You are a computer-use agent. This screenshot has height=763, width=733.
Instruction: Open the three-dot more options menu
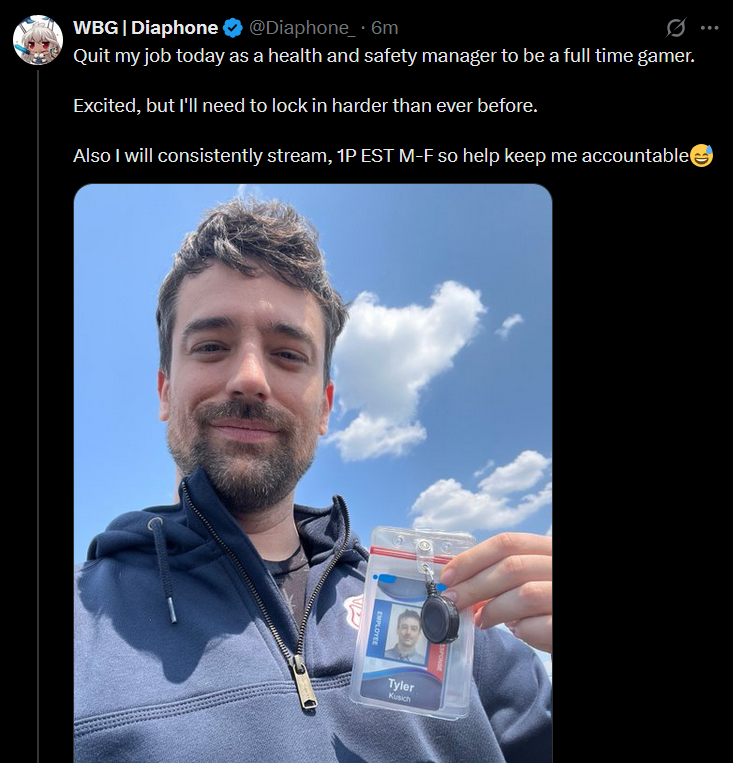709,28
